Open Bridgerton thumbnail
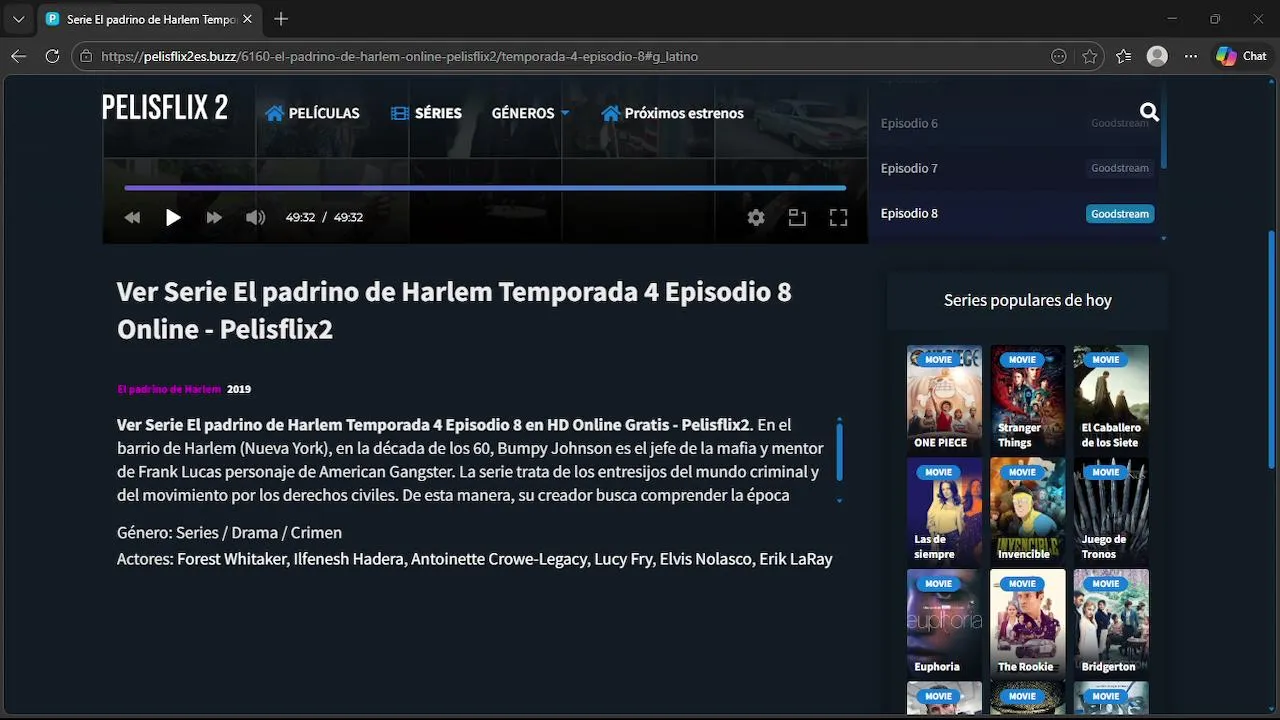The height and width of the screenshot is (720, 1280). [x=1111, y=623]
